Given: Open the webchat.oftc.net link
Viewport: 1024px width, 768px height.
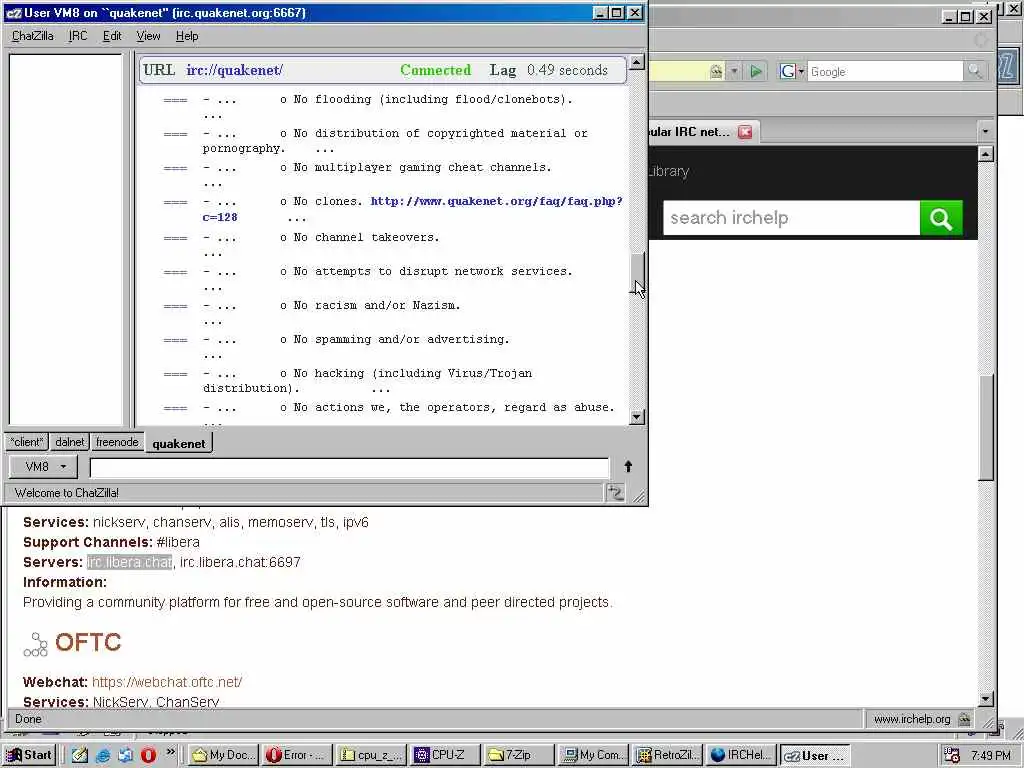Looking at the screenshot, I should 167,682.
